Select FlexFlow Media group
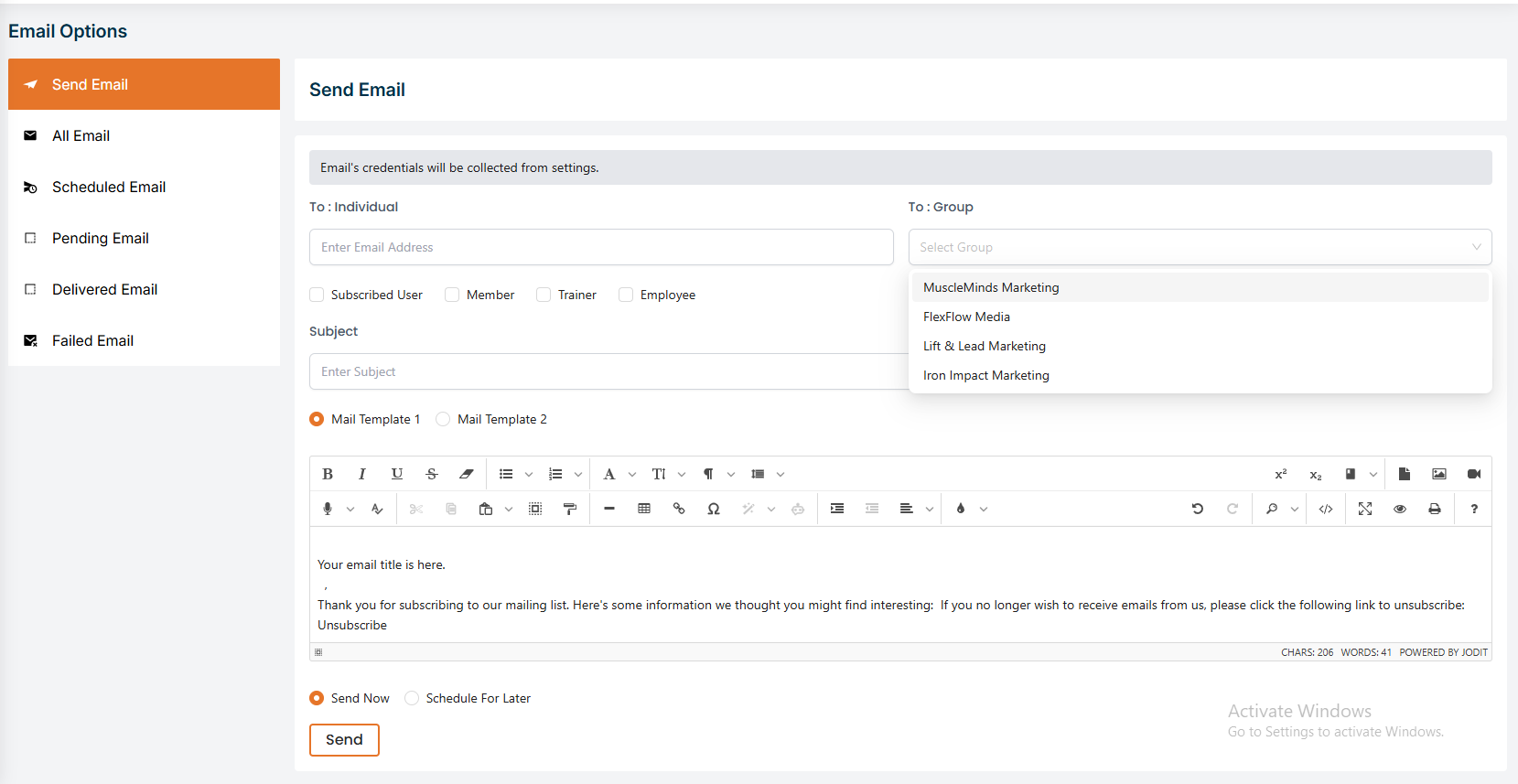Screen dimensions: 1518x784 click(1200, 317)
